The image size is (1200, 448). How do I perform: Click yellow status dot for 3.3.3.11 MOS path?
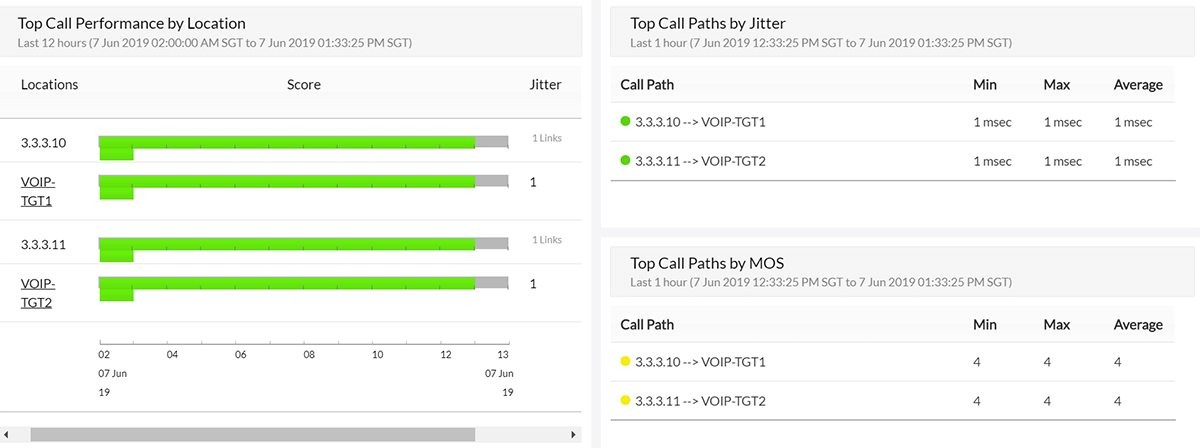click(x=626, y=400)
